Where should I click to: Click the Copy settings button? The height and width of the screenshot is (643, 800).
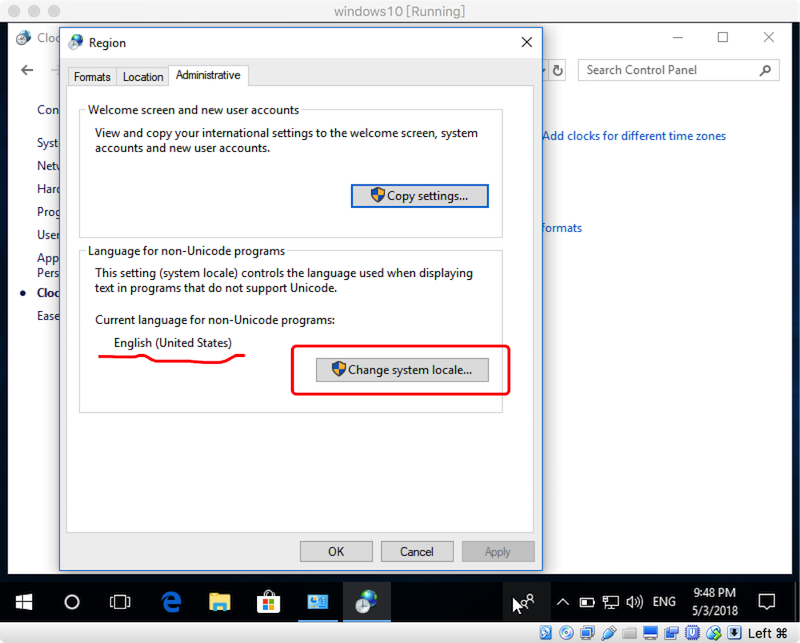(420, 196)
